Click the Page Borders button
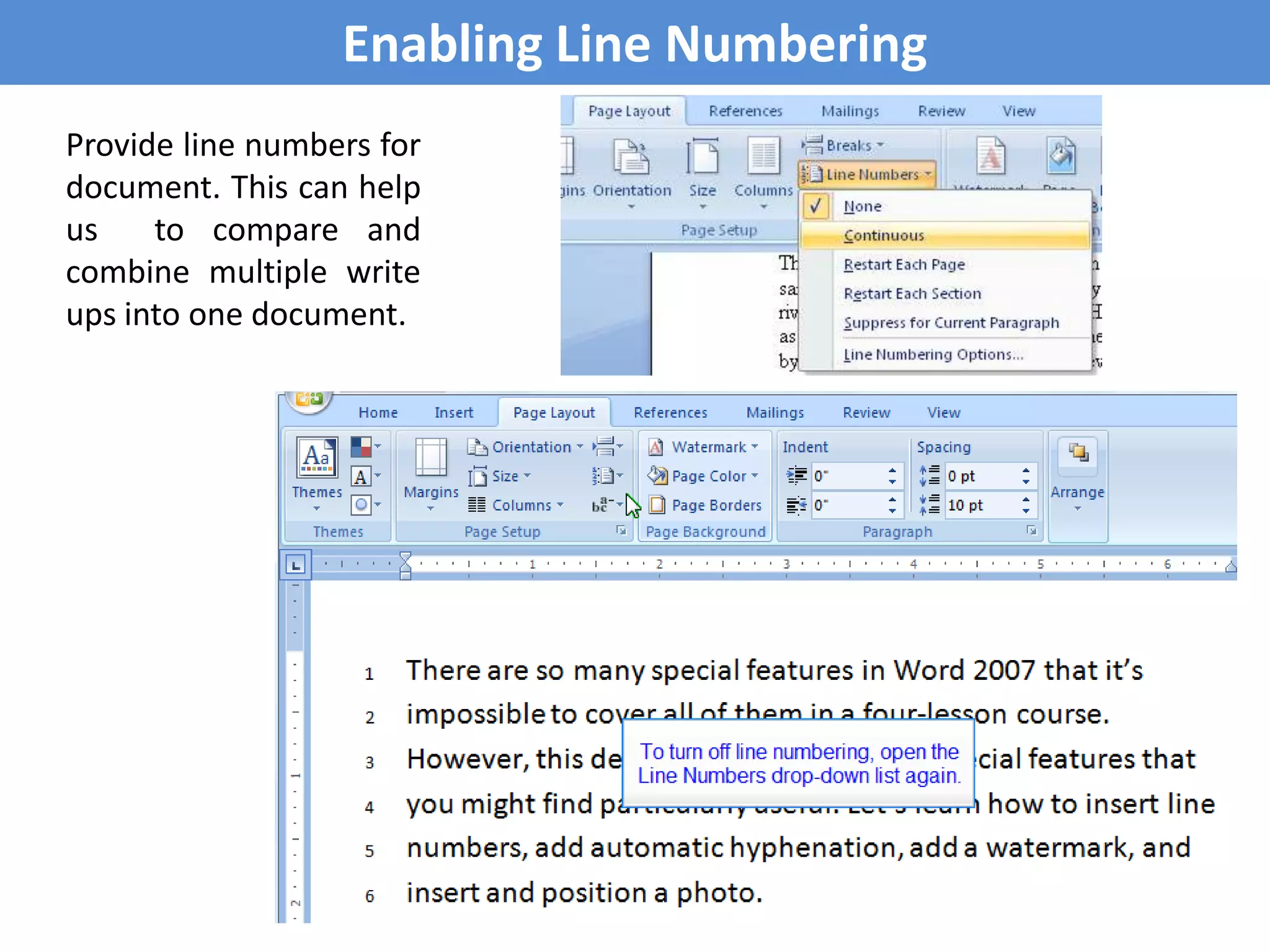Viewport: 1270px width, 952px height. [x=704, y=505]
